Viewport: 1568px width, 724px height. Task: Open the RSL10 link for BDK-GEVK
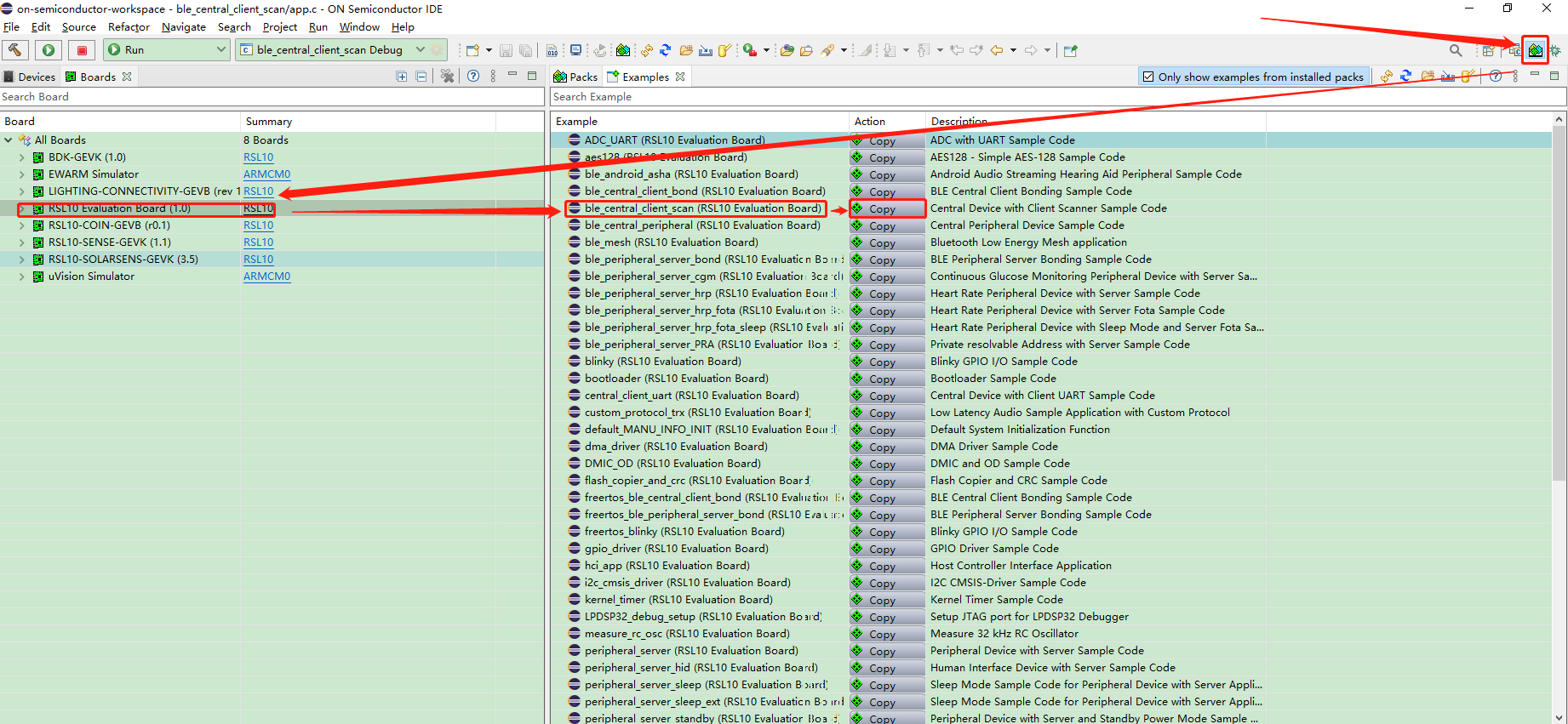coord(258,157)
